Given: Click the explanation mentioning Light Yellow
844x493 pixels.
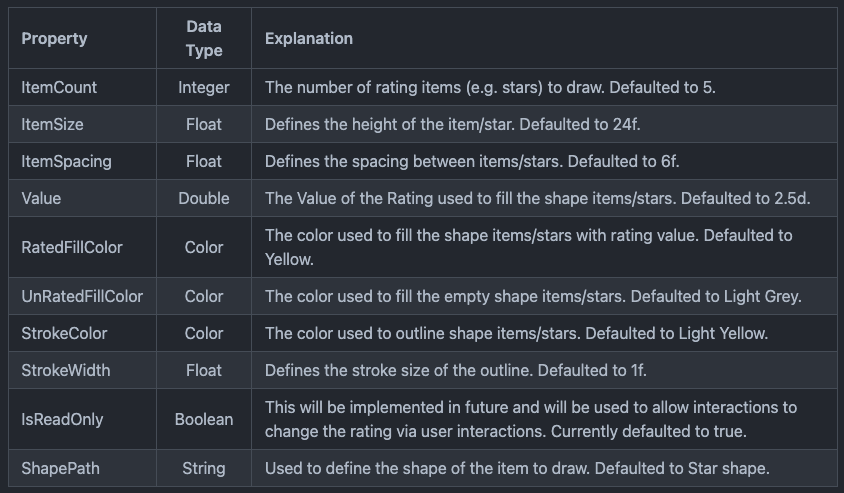Looking at the screenshot, I should [x=516, y=333].
